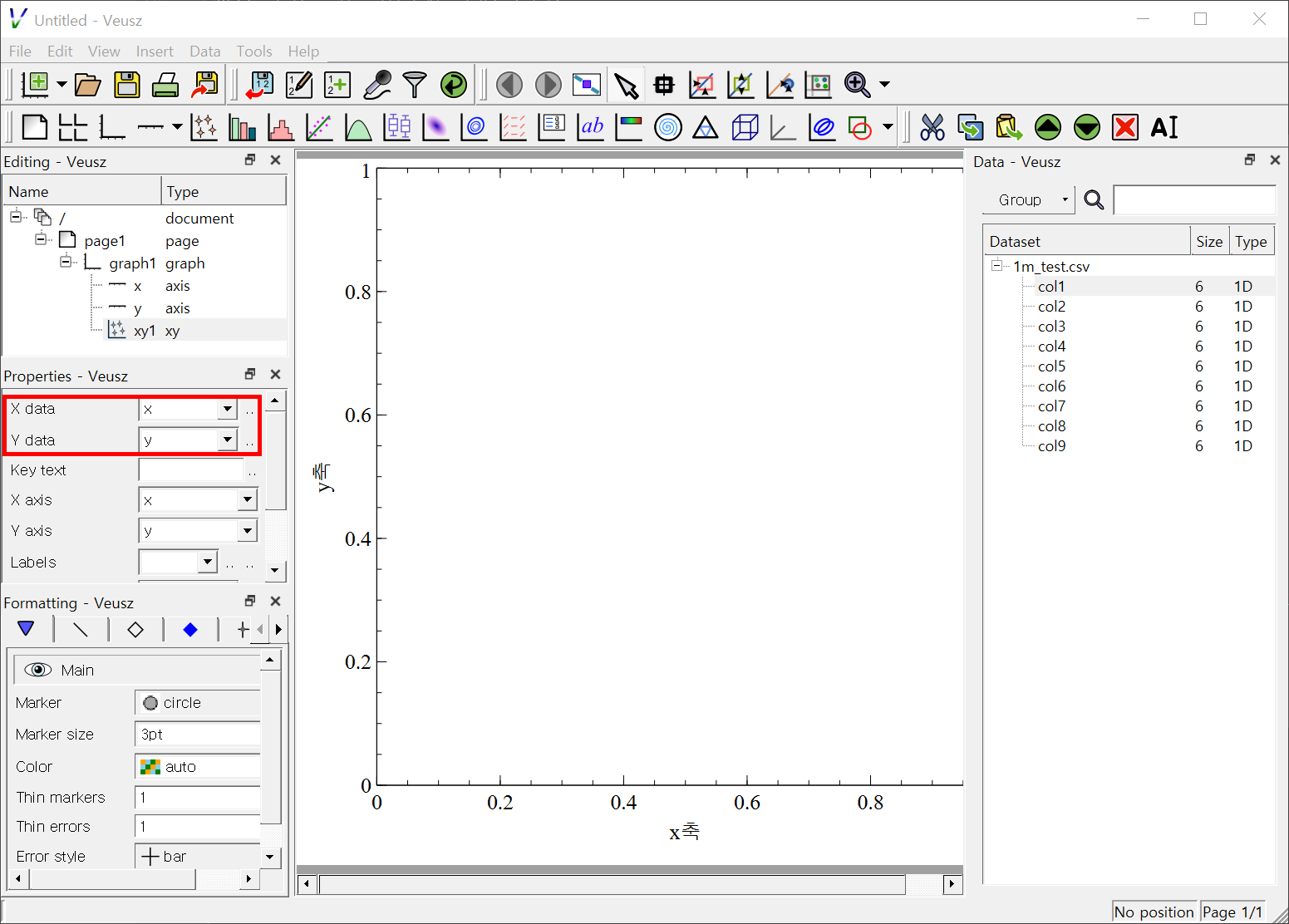
Task: Choose the select items arrow pointer tool
Action: [x=626, y=84]
